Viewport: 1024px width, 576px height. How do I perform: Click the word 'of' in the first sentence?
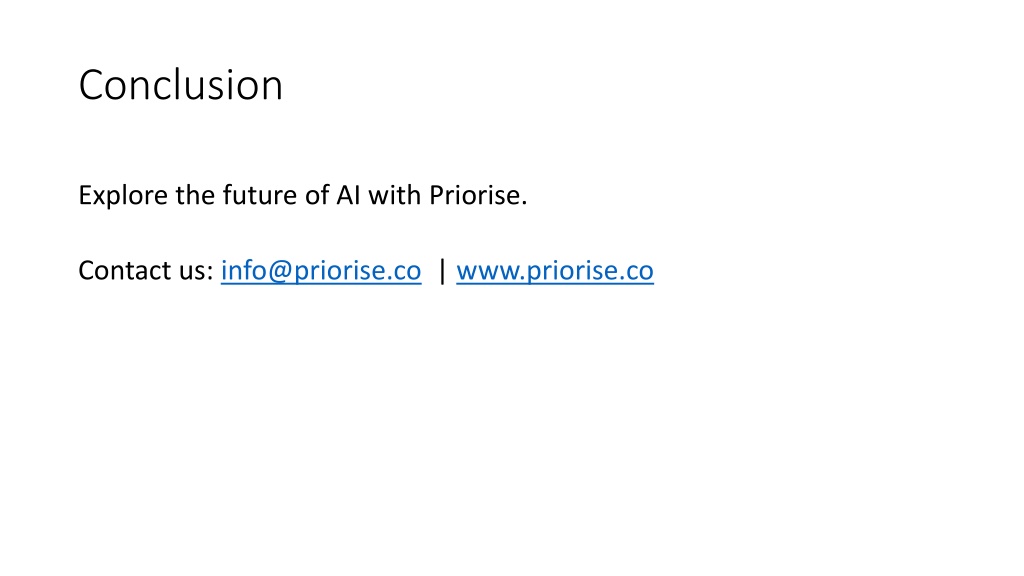pyautogui.click(x=317, y=195)
